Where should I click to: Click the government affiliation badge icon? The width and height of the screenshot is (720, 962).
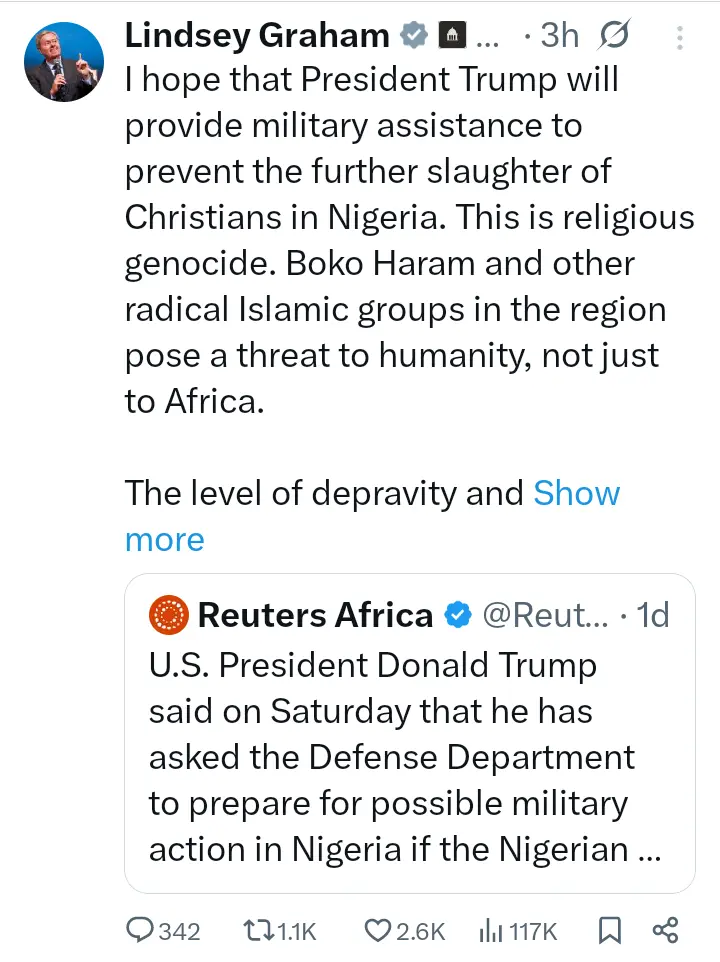pos(454,37)
